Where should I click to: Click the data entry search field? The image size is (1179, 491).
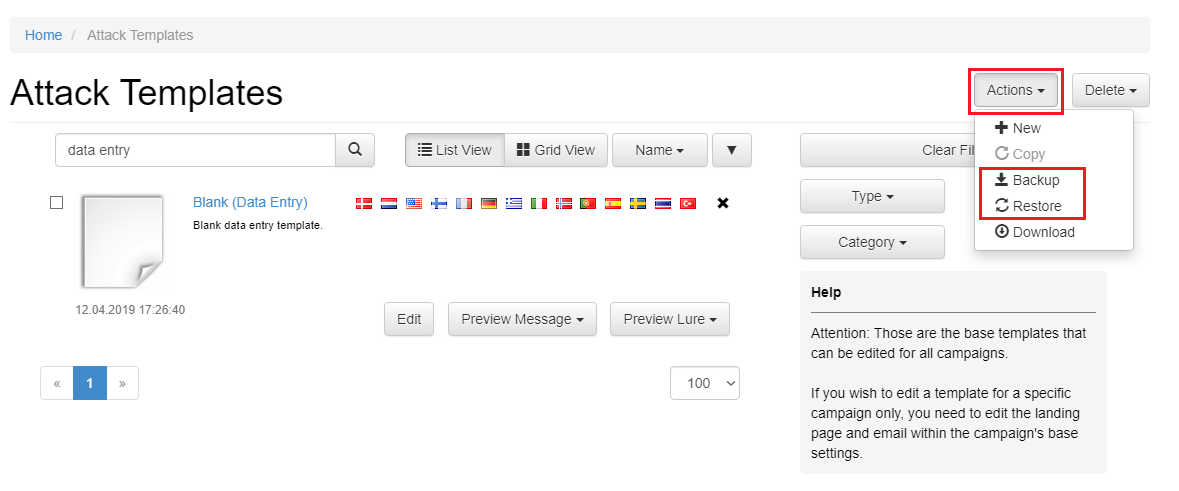(195, 150)
